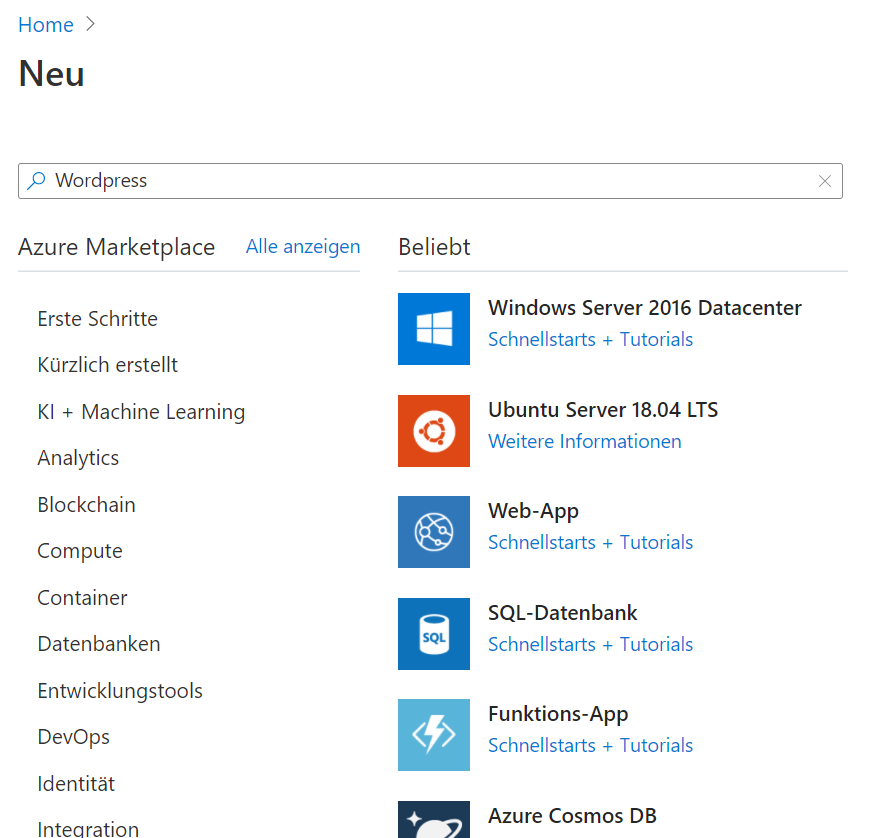The width and height of the screenshot is (889, 838).
Task: Click Ubuntu Server 18.04 LTS title
Action: pos(603,409)
